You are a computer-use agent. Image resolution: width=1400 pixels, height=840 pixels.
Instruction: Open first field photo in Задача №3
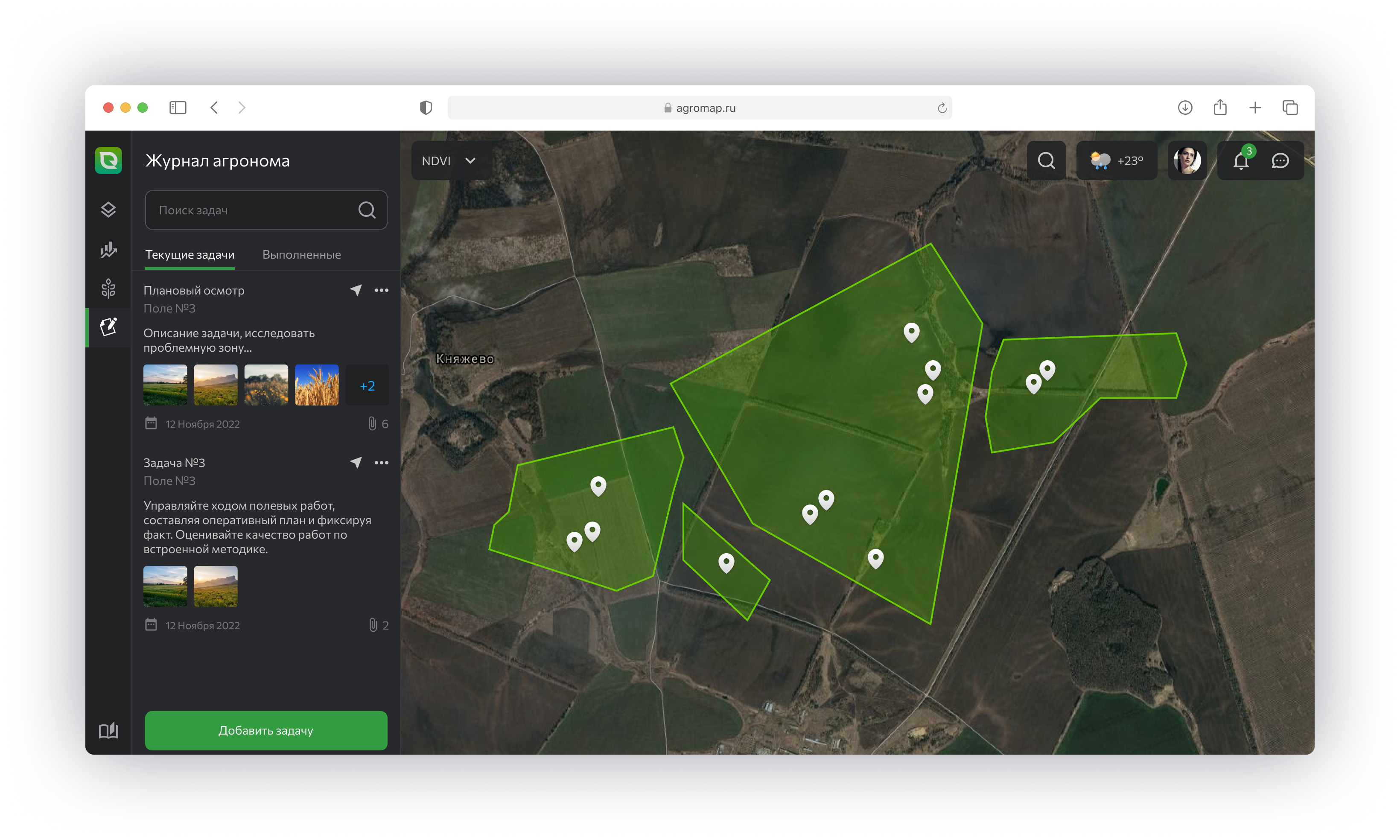165,586
